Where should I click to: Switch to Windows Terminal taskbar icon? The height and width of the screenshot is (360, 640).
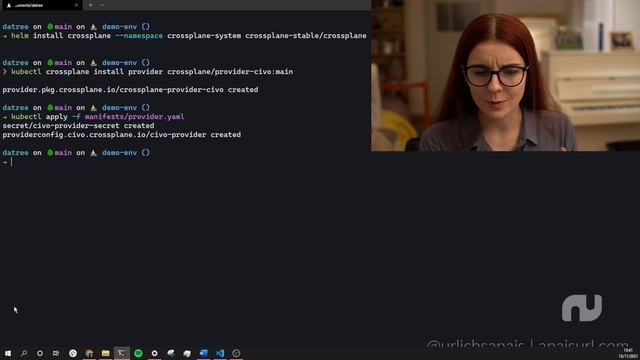point(122,353)
